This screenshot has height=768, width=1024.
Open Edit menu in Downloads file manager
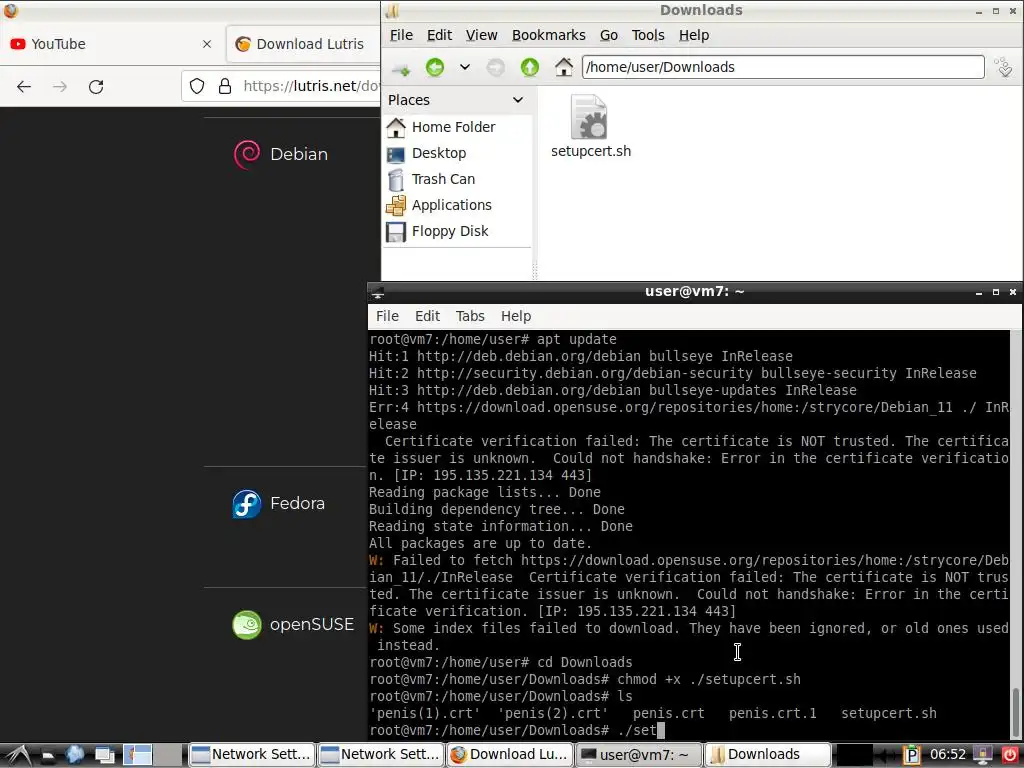[440, 35]
